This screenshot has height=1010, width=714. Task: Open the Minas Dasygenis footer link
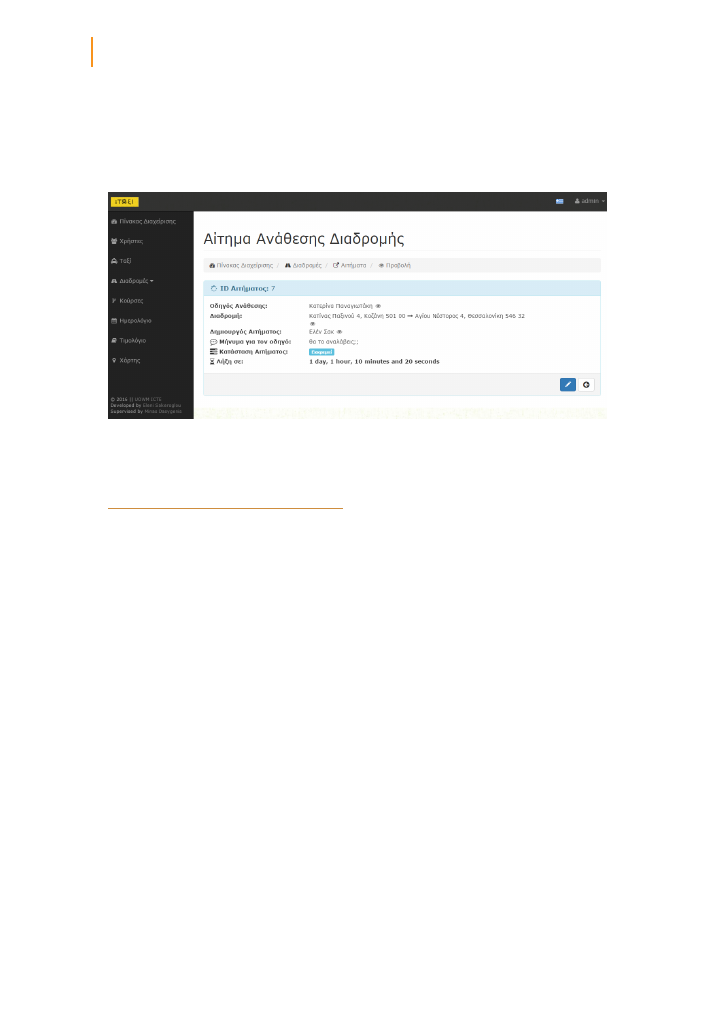click(163, 411)
